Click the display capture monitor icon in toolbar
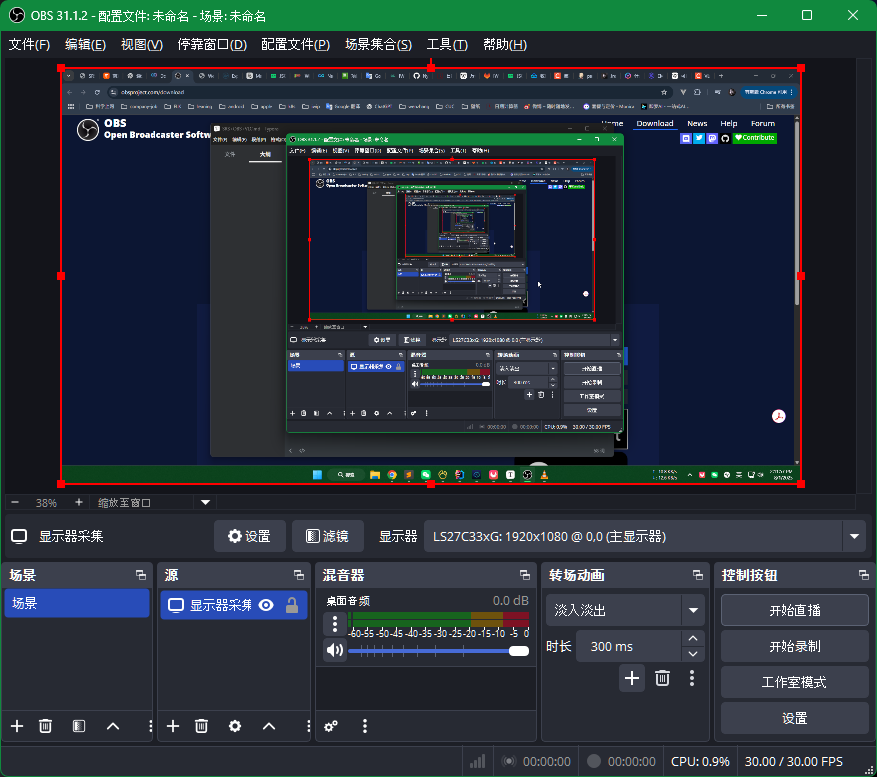 tap(19, 536)
